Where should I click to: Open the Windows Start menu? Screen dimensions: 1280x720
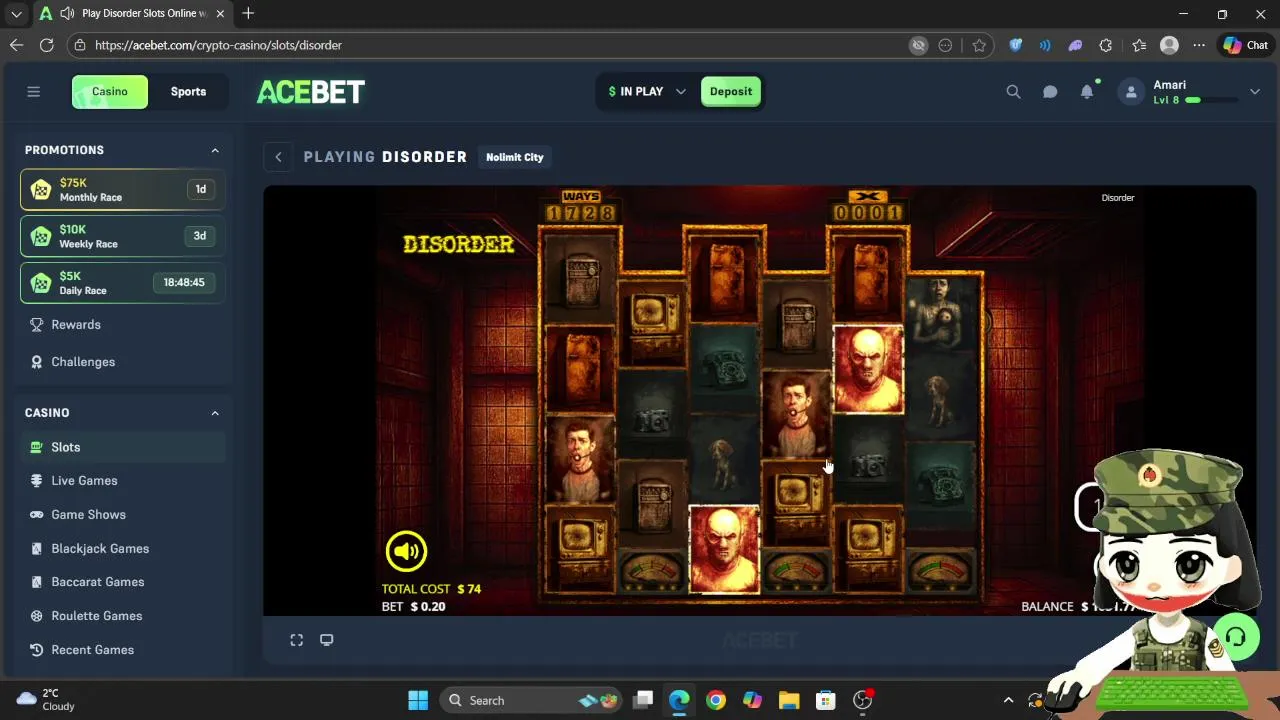point(418,700)
